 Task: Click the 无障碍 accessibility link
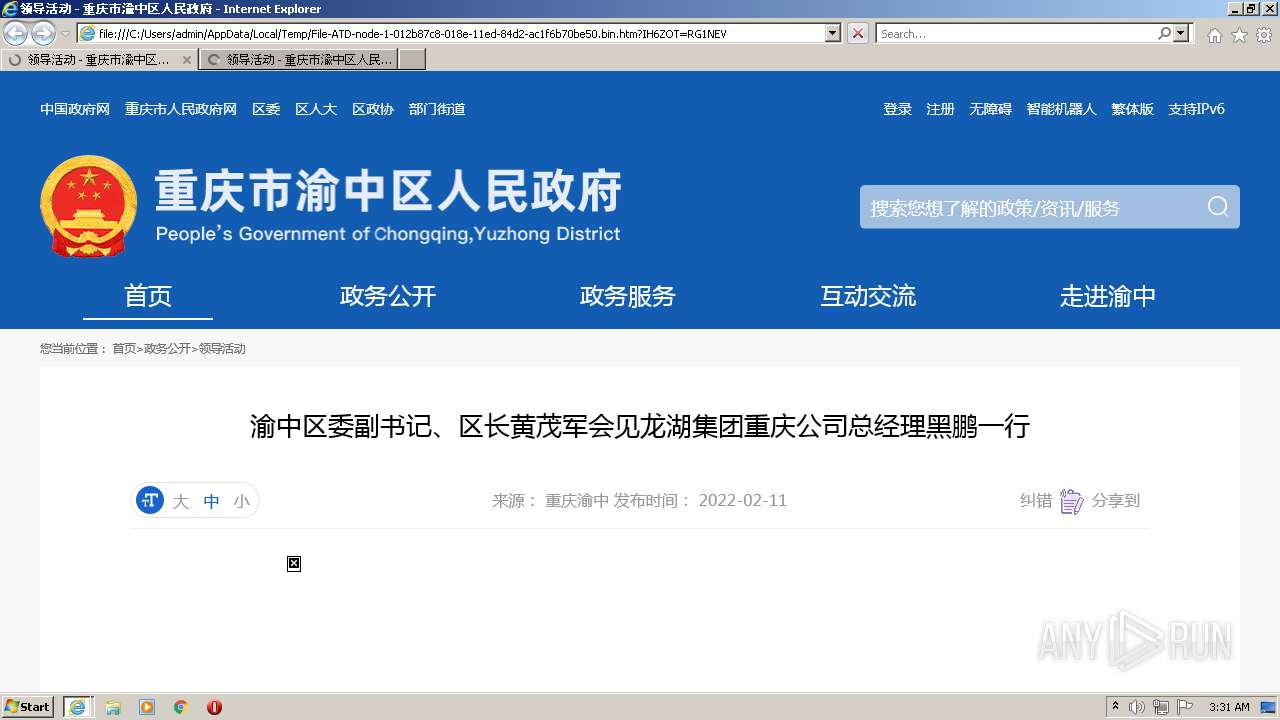tap(990, 109)
